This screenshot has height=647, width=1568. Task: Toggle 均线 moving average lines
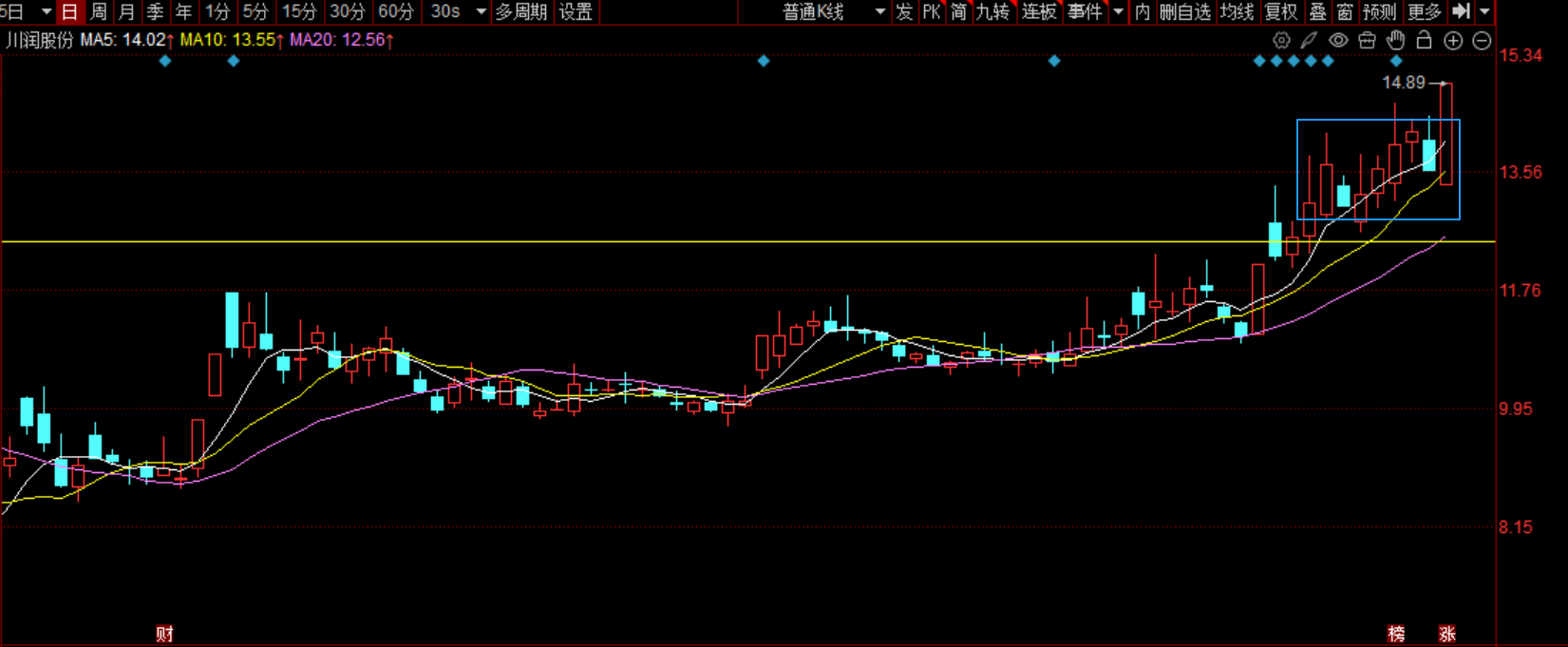tap(1237, 11)
